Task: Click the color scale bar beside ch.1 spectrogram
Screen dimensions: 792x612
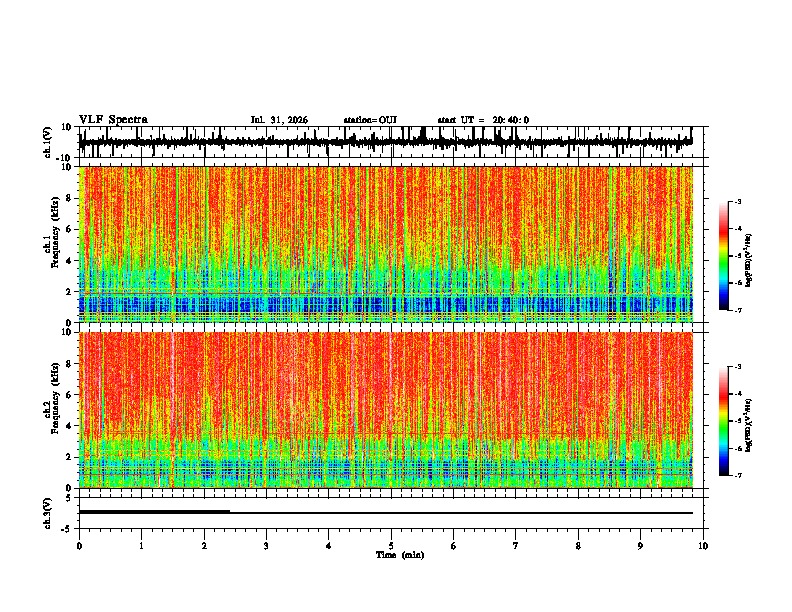Action: (723, 256)
